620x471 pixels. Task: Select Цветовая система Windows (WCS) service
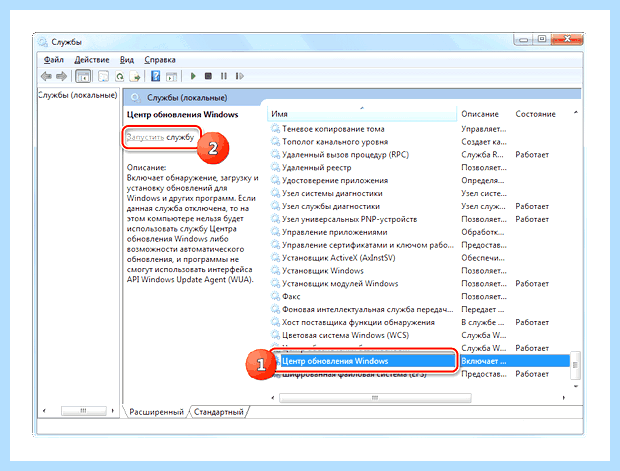(x=345, y=335)
